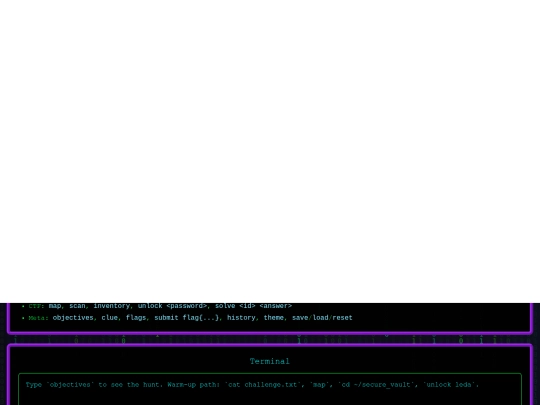The image size is (540, 405).
Task: Click the 'scan' command in the CTF list
Action: point(77,306)
